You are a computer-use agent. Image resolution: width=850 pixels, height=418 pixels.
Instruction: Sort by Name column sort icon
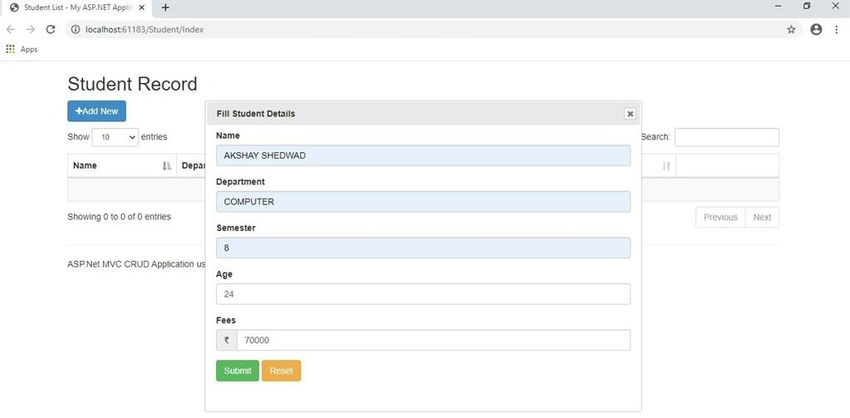click(x=167, y=166)
